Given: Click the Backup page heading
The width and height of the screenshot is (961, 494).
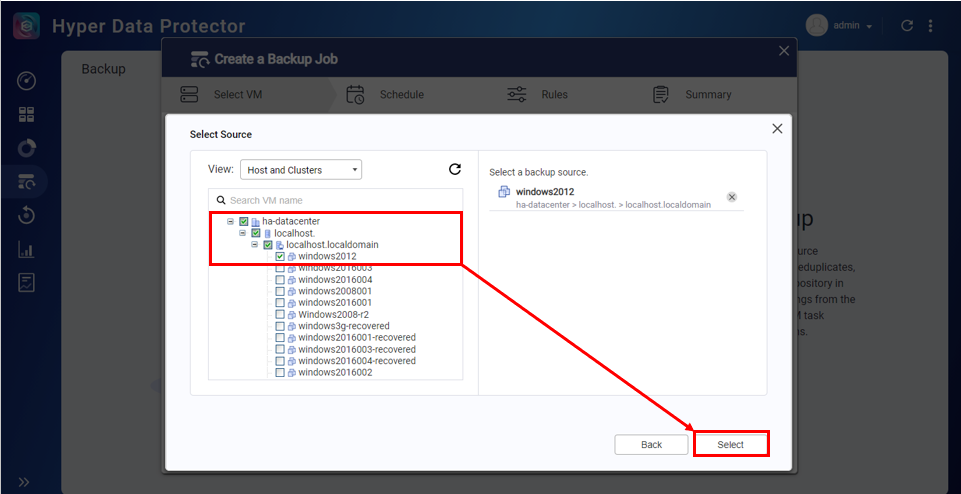Looking at the screenshot, I should point(104,69).
